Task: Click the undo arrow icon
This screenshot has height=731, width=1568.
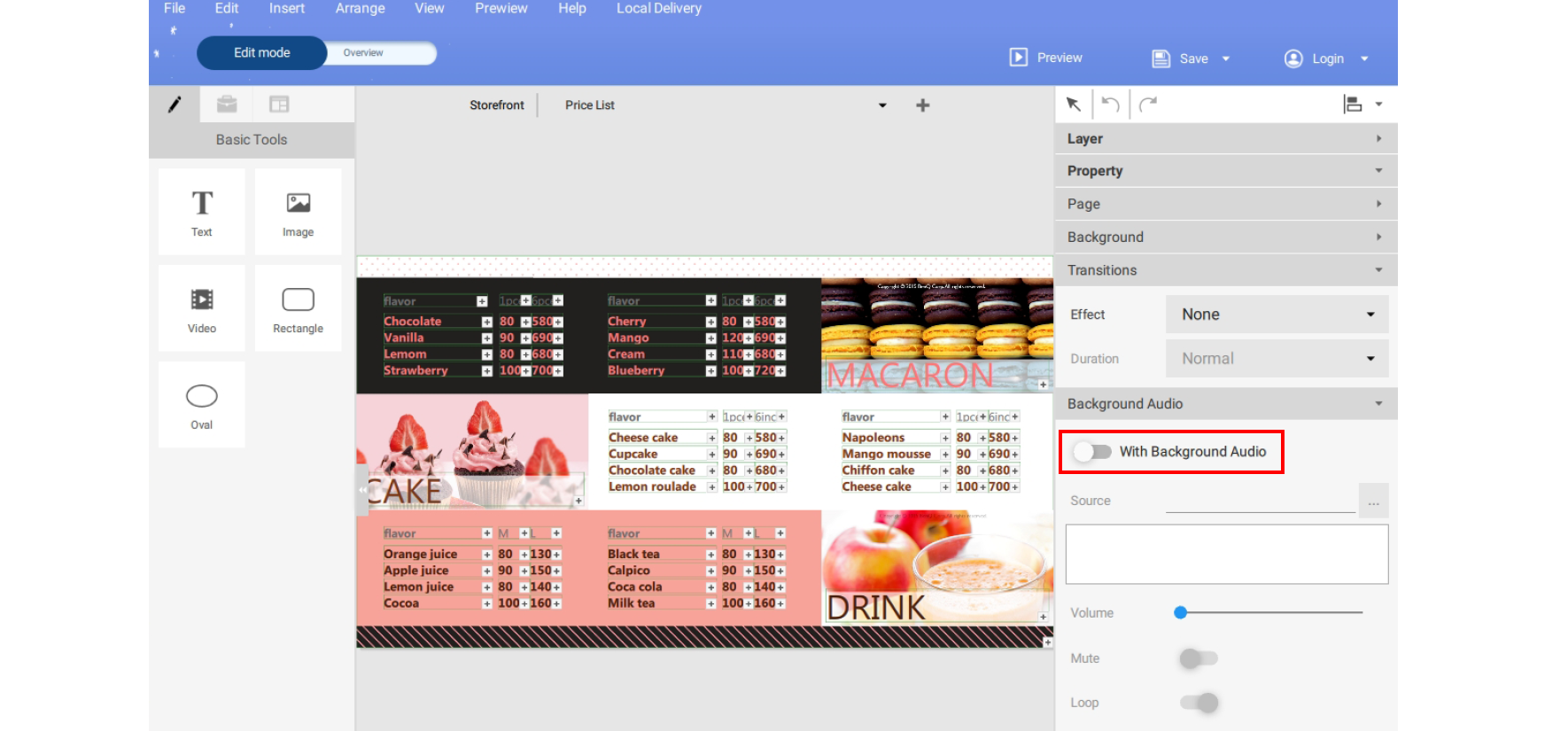Action: pos(1110,105)
